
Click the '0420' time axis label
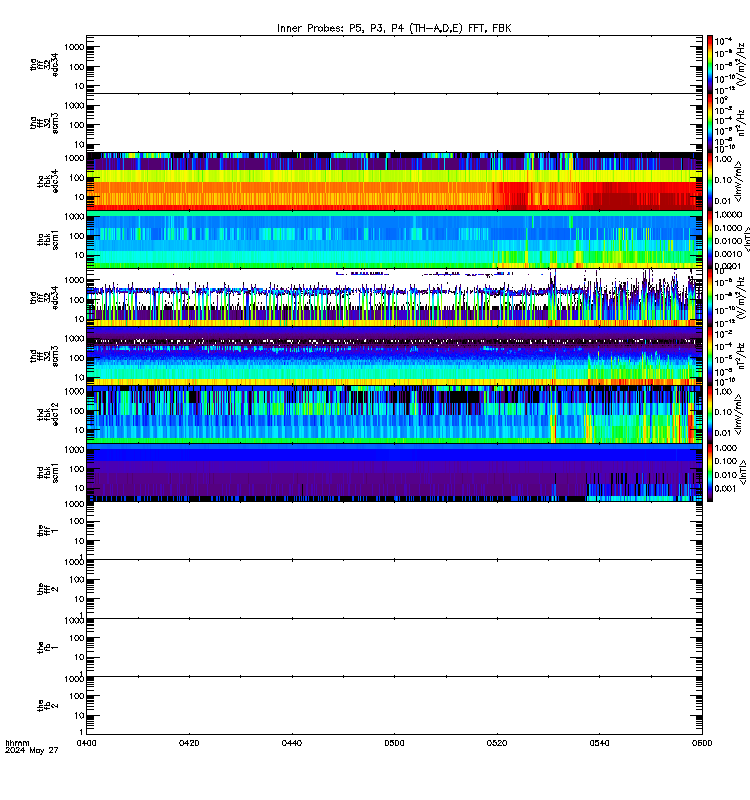(x=189, y=743)
